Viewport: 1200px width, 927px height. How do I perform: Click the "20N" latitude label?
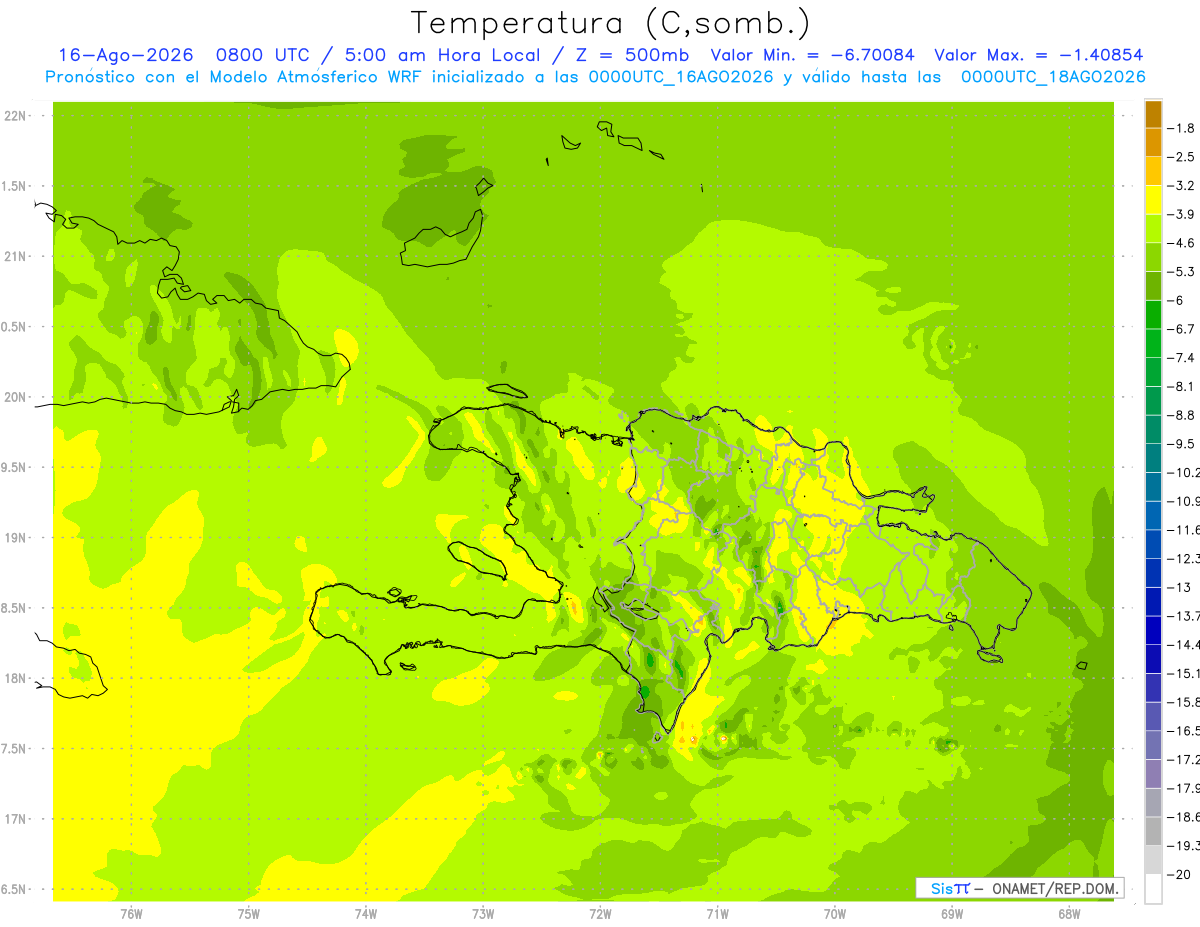16,397
